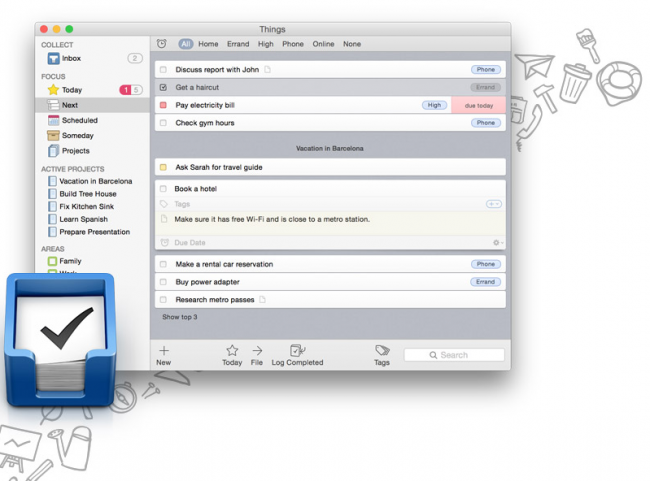Check off Research metro passes
Viewport: 650px width, 481px height.
pos(163,299)
